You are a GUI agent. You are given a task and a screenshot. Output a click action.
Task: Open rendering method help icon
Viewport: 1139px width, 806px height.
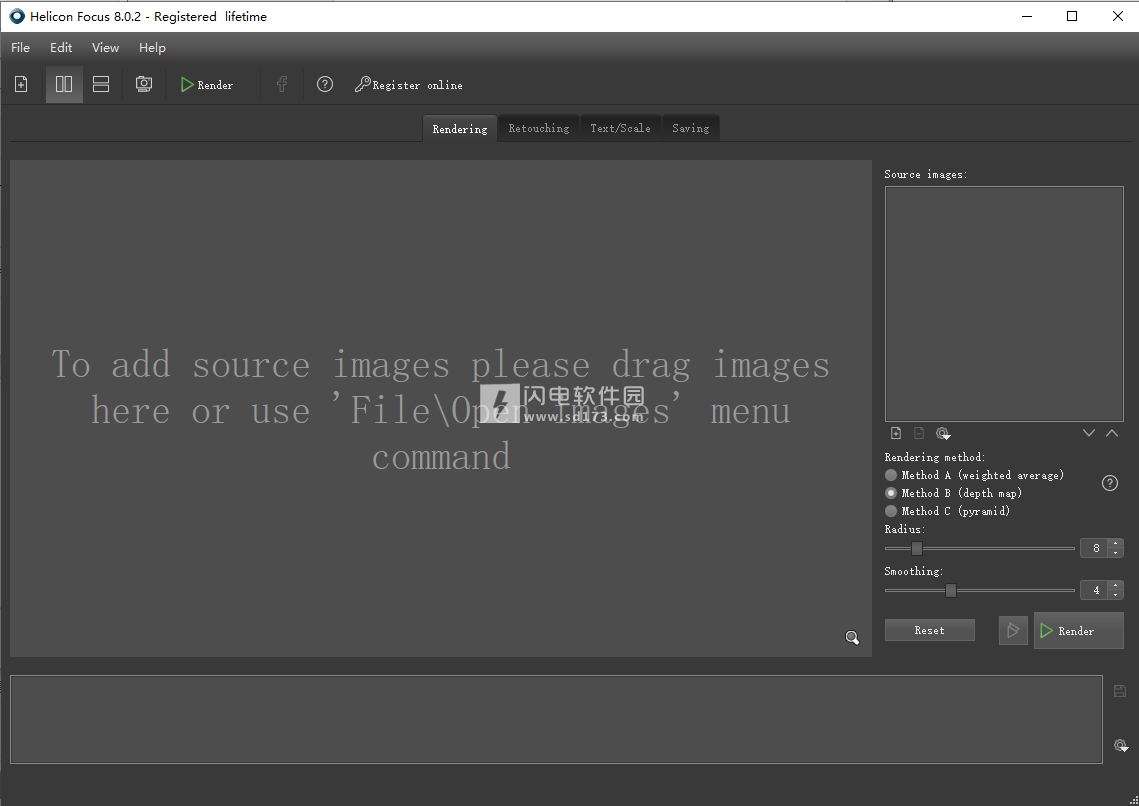[1110, 483]
